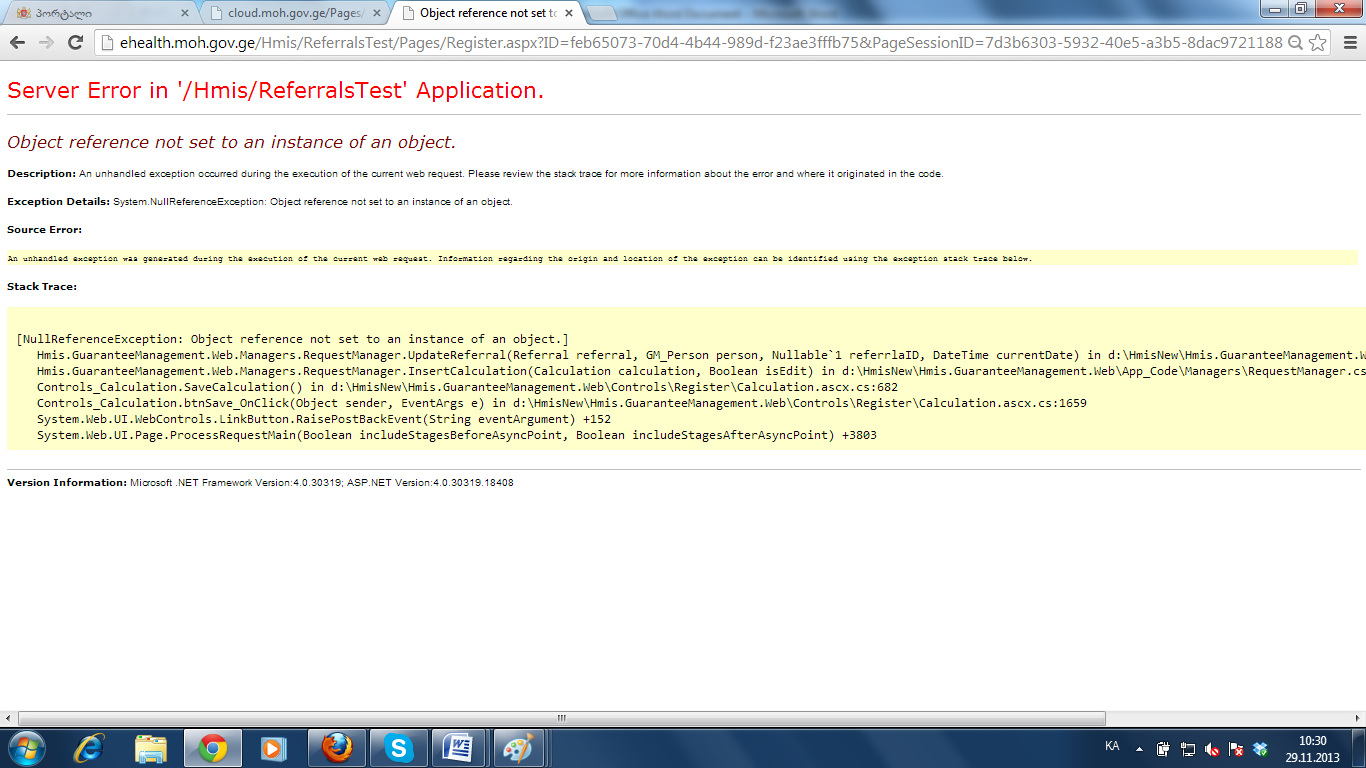Screen dimensions: 1366x768
Task: Switch to the first Georgian portal tab
Action: tap(95, 13)
